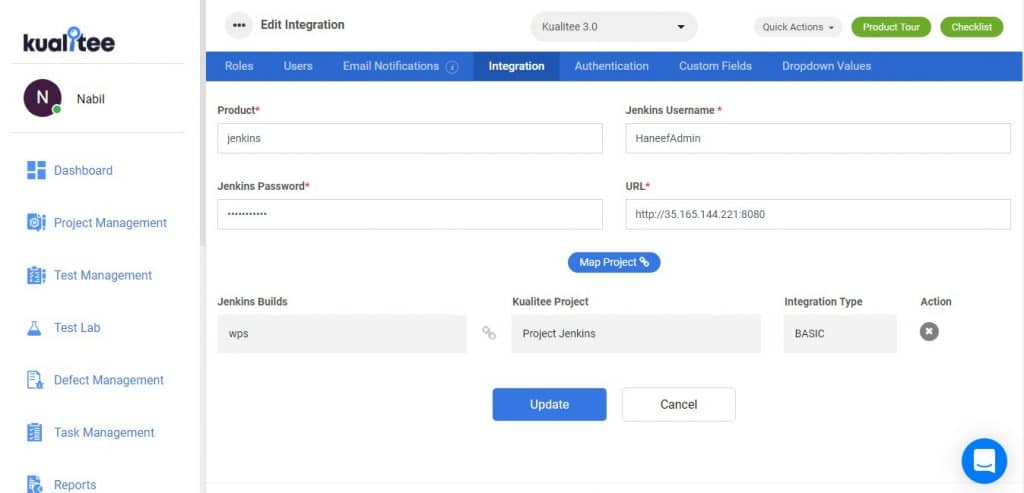The image size is (1024, 493).
Task: Click the Checklist button
Action: click(x=972, y=27)
